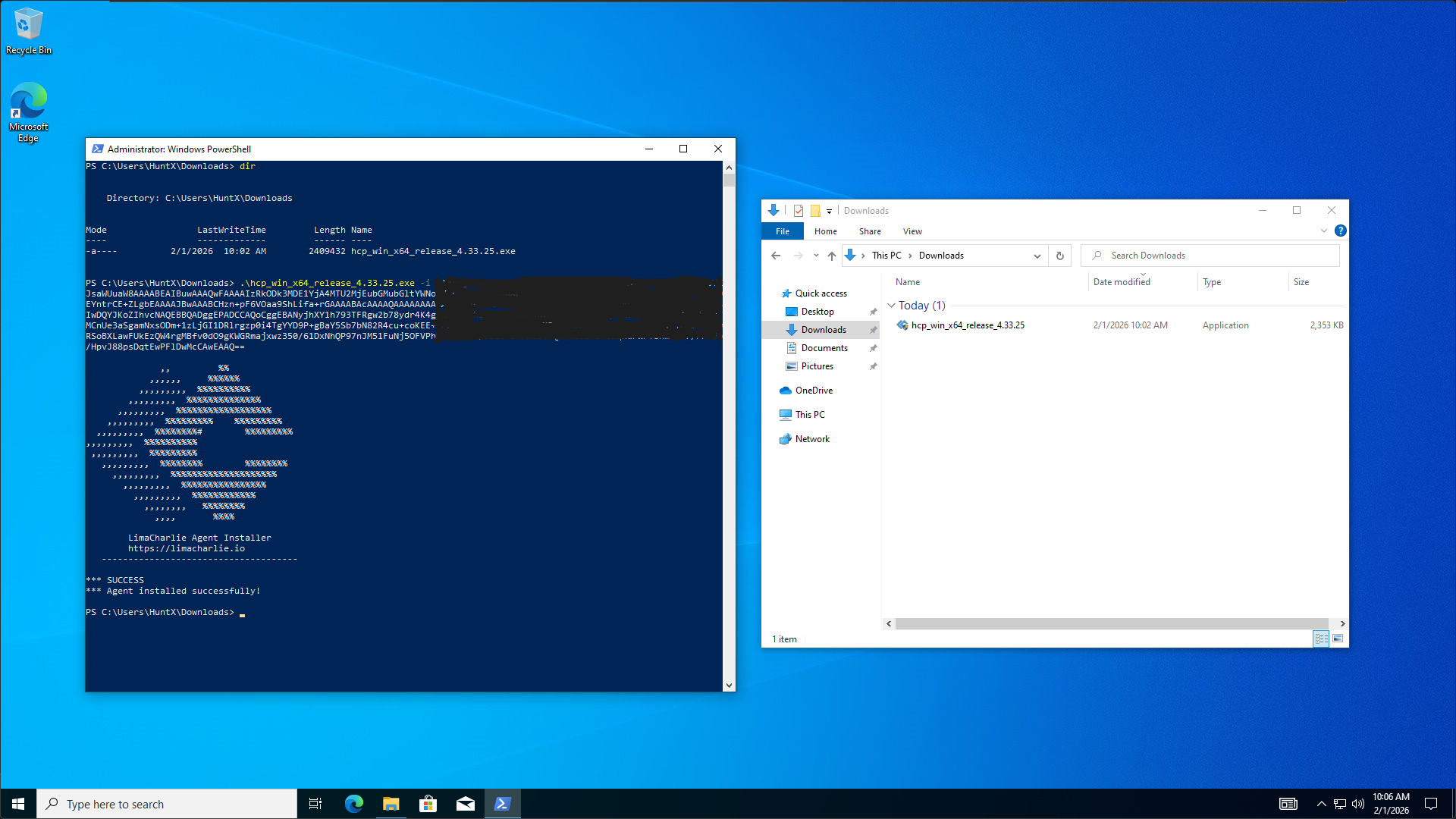Show hidden system tray icons
The height and width of the screenshot is (819, 1456).
pyautogui.click(x=1321, y=804)
